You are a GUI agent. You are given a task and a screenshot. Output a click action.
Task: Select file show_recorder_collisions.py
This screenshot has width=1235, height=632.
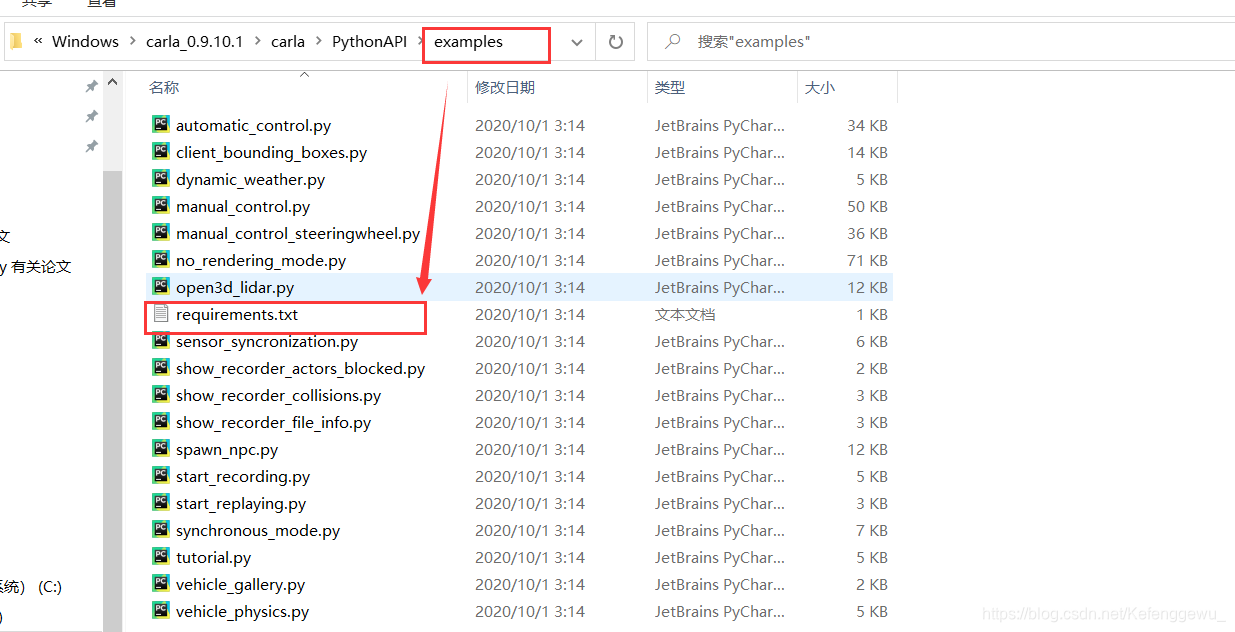pos(278,396)
